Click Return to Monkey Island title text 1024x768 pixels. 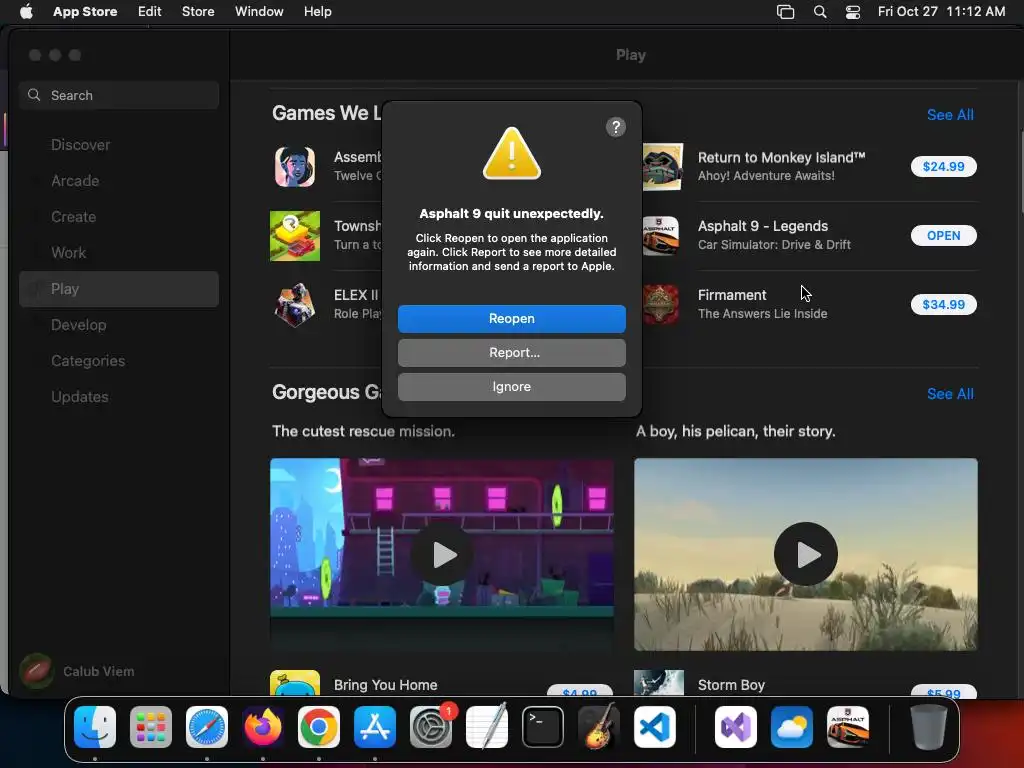point(781,157)
